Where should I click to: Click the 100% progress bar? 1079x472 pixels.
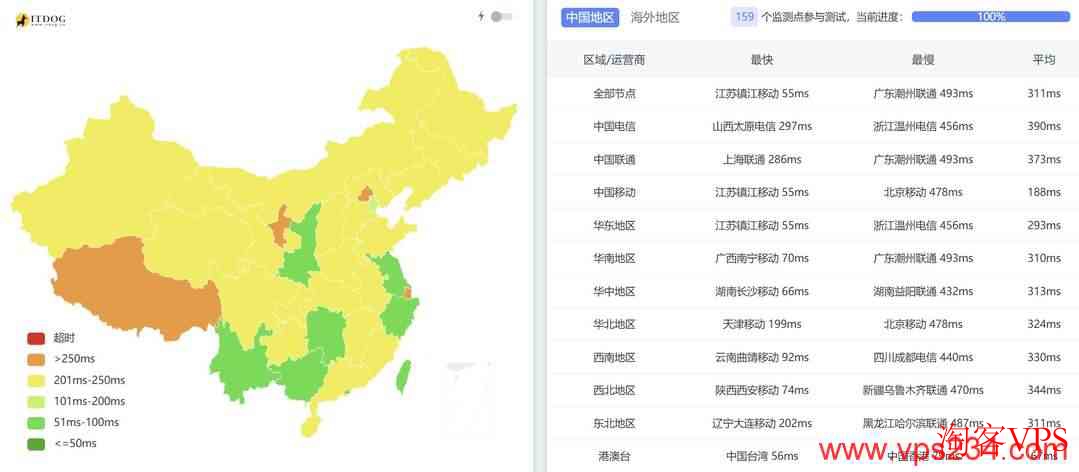point(991,17)
